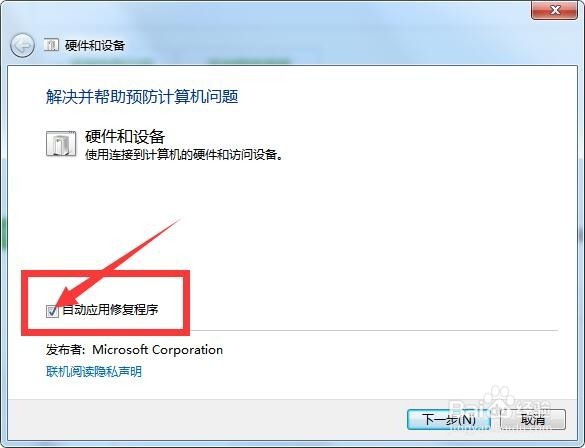
Task: Continue with the 下一步(N) button
Action: click(x=449, y=420)
